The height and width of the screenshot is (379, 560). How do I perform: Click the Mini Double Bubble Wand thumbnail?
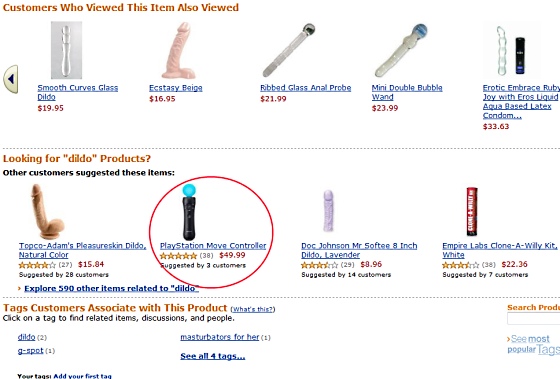401,50
